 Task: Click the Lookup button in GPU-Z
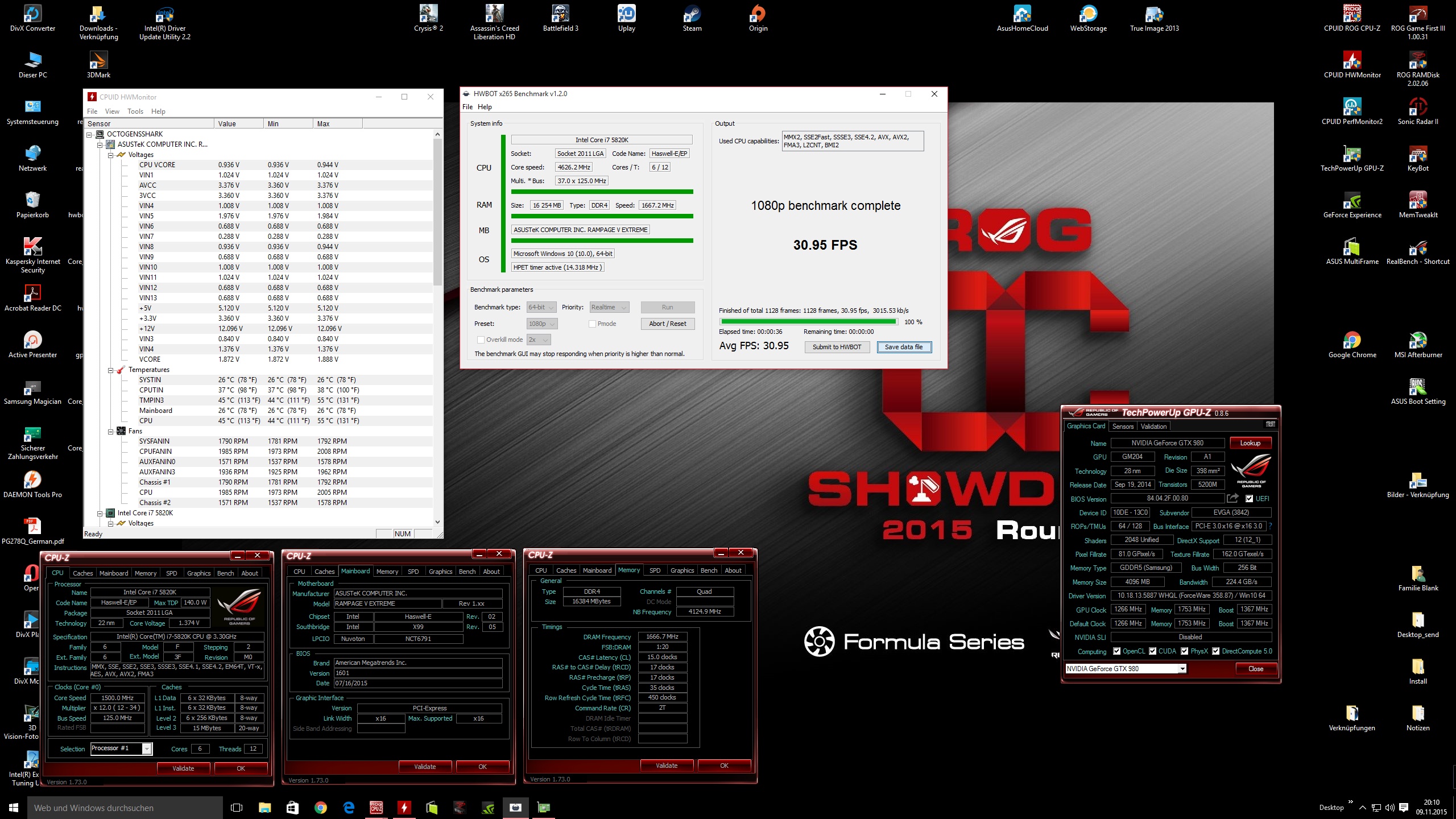tap(1250, 442)
